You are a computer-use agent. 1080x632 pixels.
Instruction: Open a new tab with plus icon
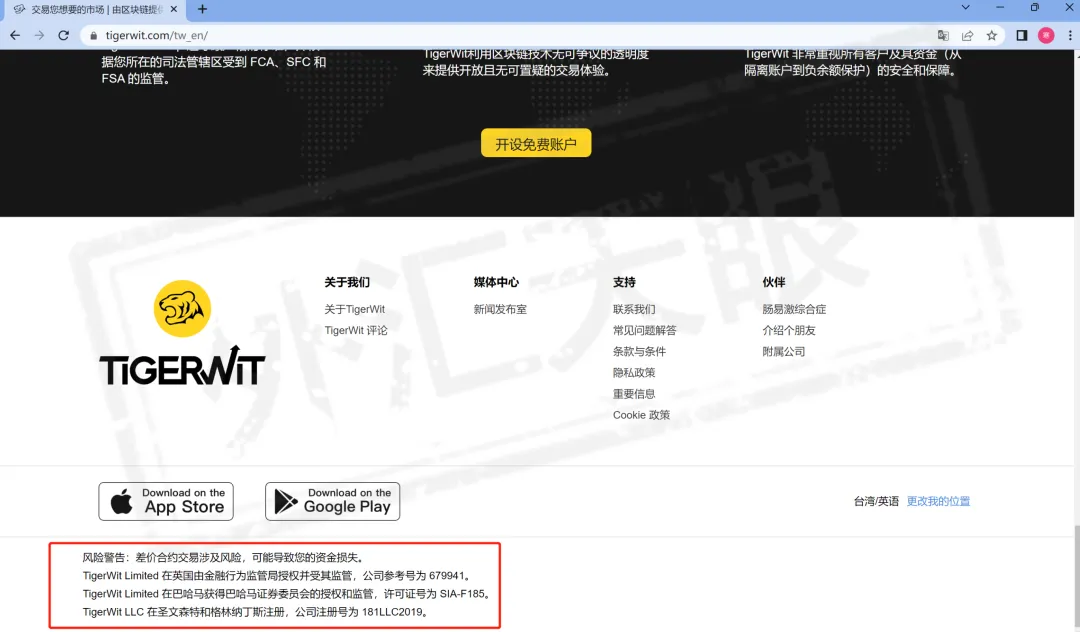[202, 9]
